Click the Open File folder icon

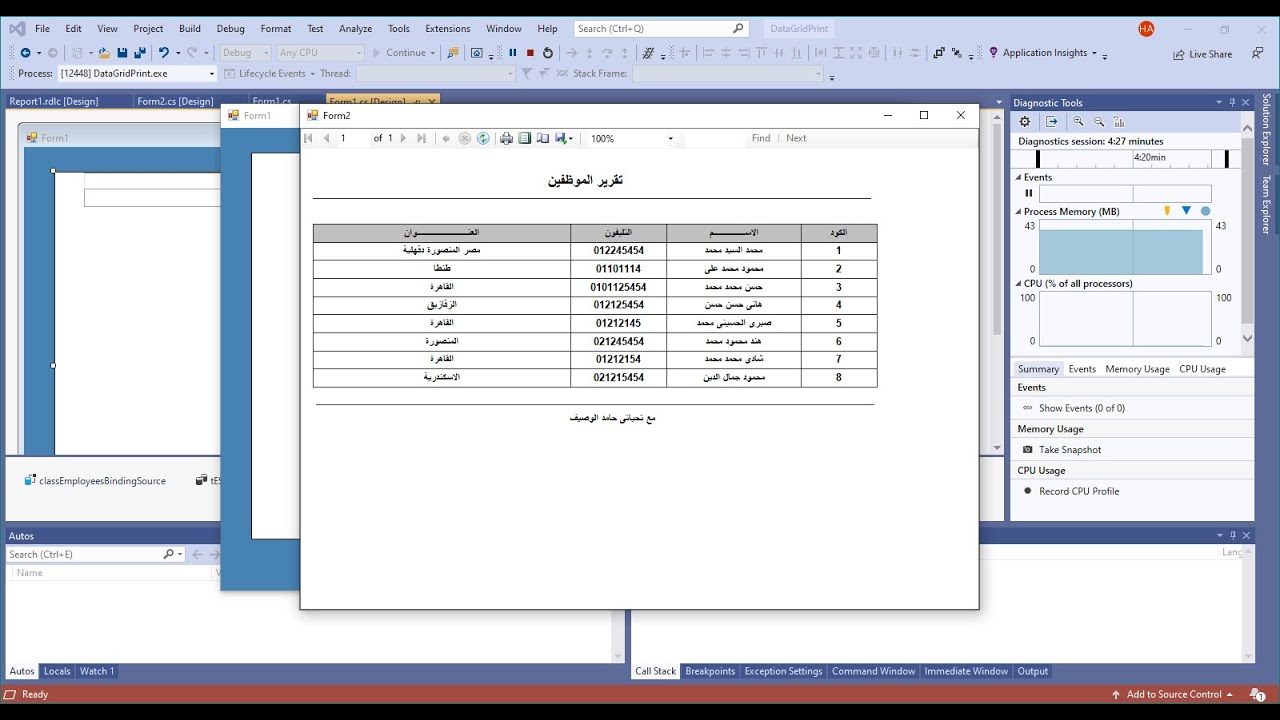(x=104, y=53)
